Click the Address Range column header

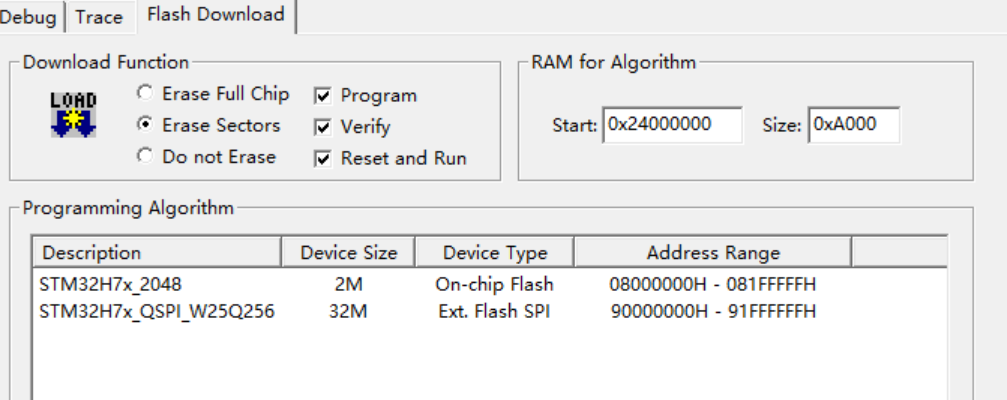click(x=713, y=252)
